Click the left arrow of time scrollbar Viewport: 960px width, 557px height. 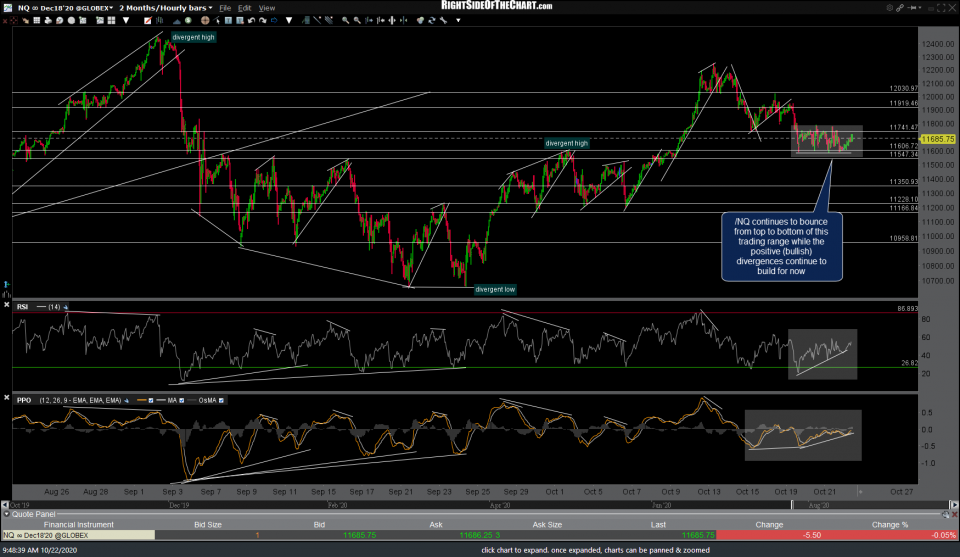click(5, 505)
